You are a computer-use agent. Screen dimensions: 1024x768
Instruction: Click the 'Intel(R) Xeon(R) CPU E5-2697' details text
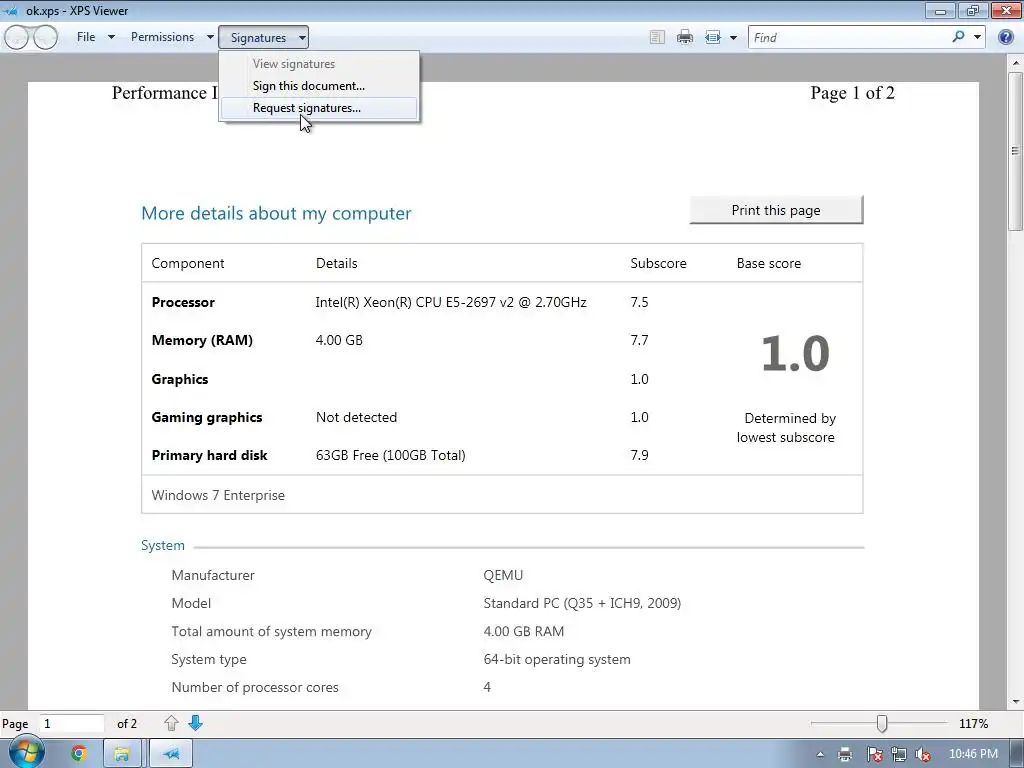point(451,302)
